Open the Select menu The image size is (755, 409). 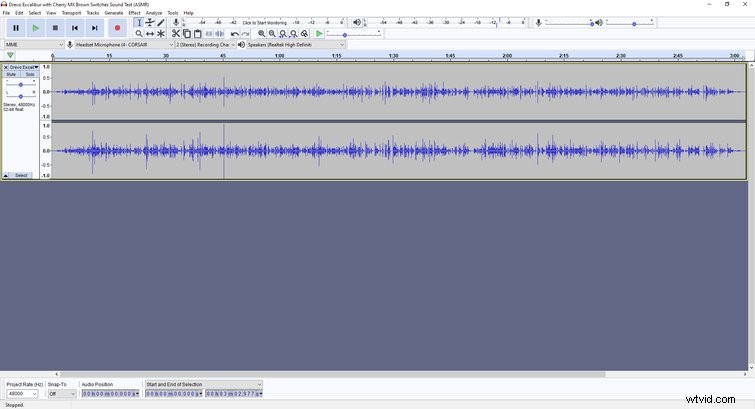[x=35, y=13]
